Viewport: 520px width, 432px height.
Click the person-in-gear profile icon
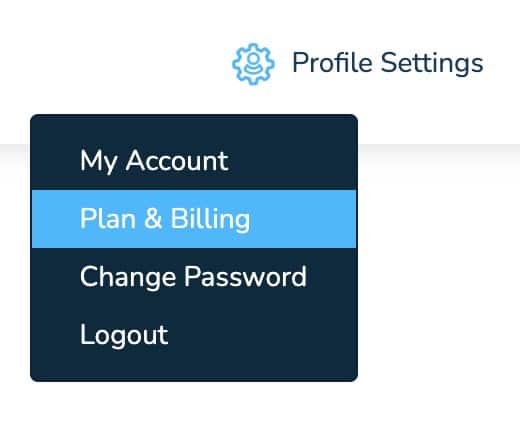[x=253, y=64]
